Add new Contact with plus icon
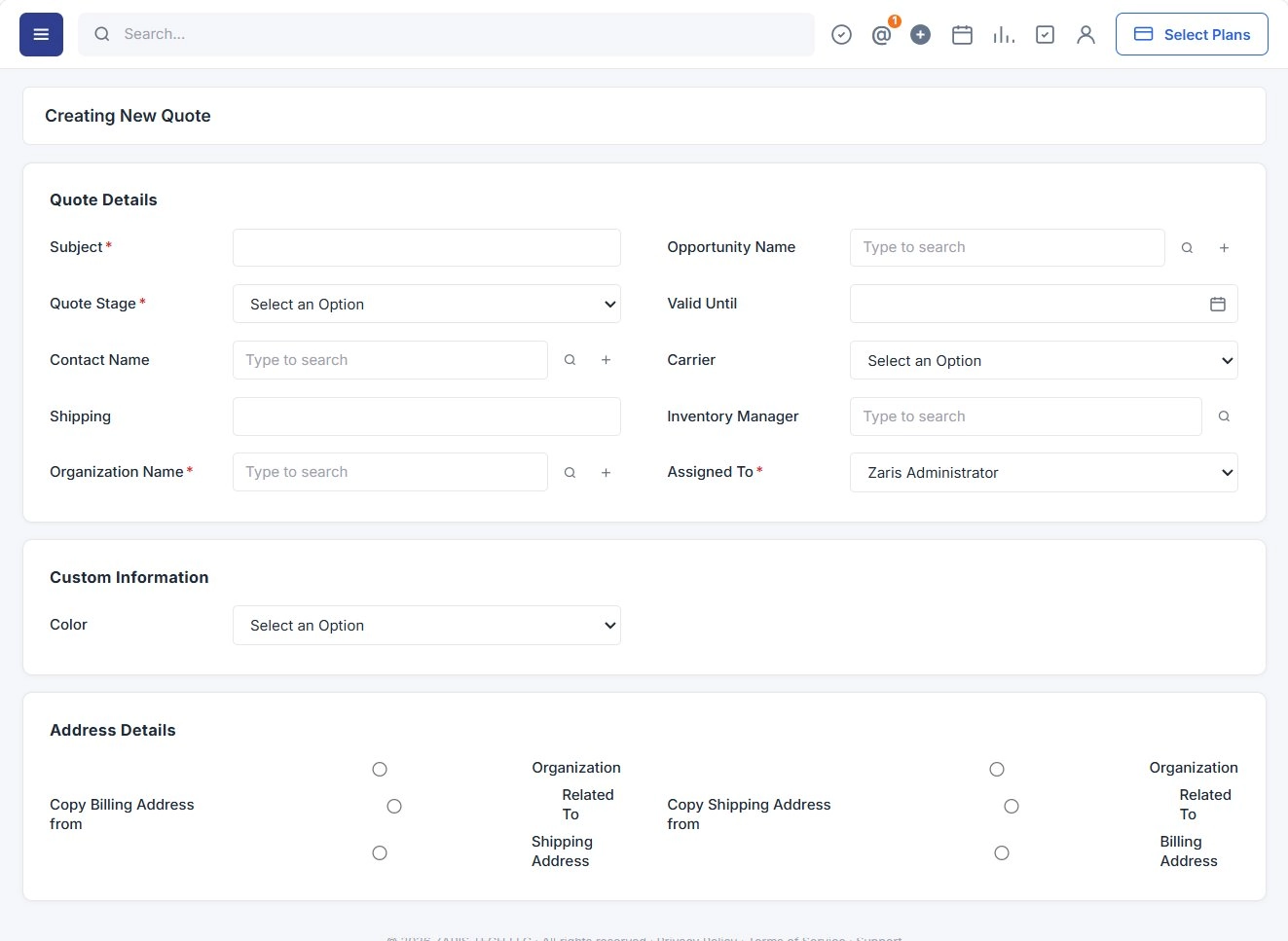 coord(606,360)
